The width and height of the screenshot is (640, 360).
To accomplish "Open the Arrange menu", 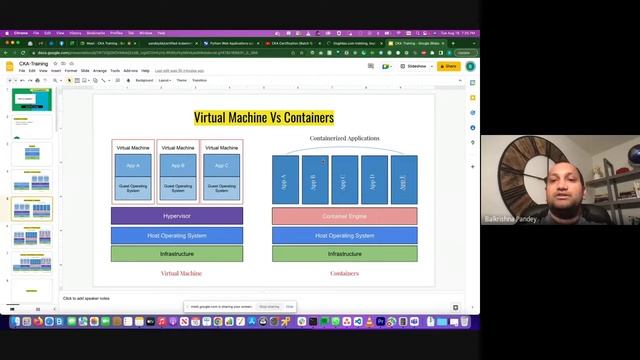I will [100, 71].
